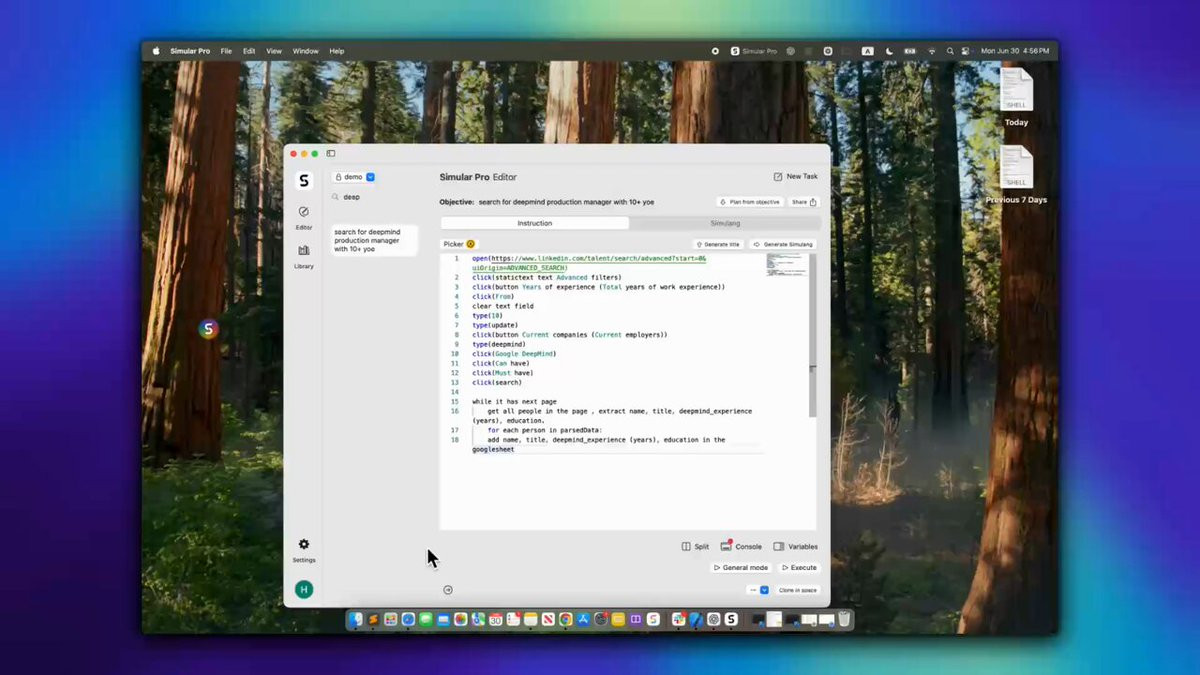Click the Execute button
Image resolution: width=1200 pixels, height=675 pixels.
(799, 567)
